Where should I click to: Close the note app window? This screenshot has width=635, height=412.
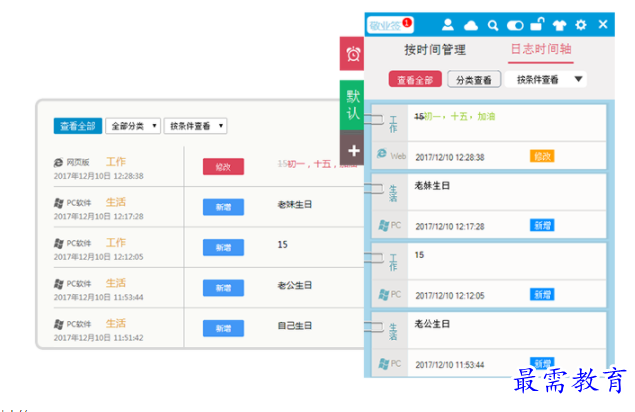(x=603, y=24)
